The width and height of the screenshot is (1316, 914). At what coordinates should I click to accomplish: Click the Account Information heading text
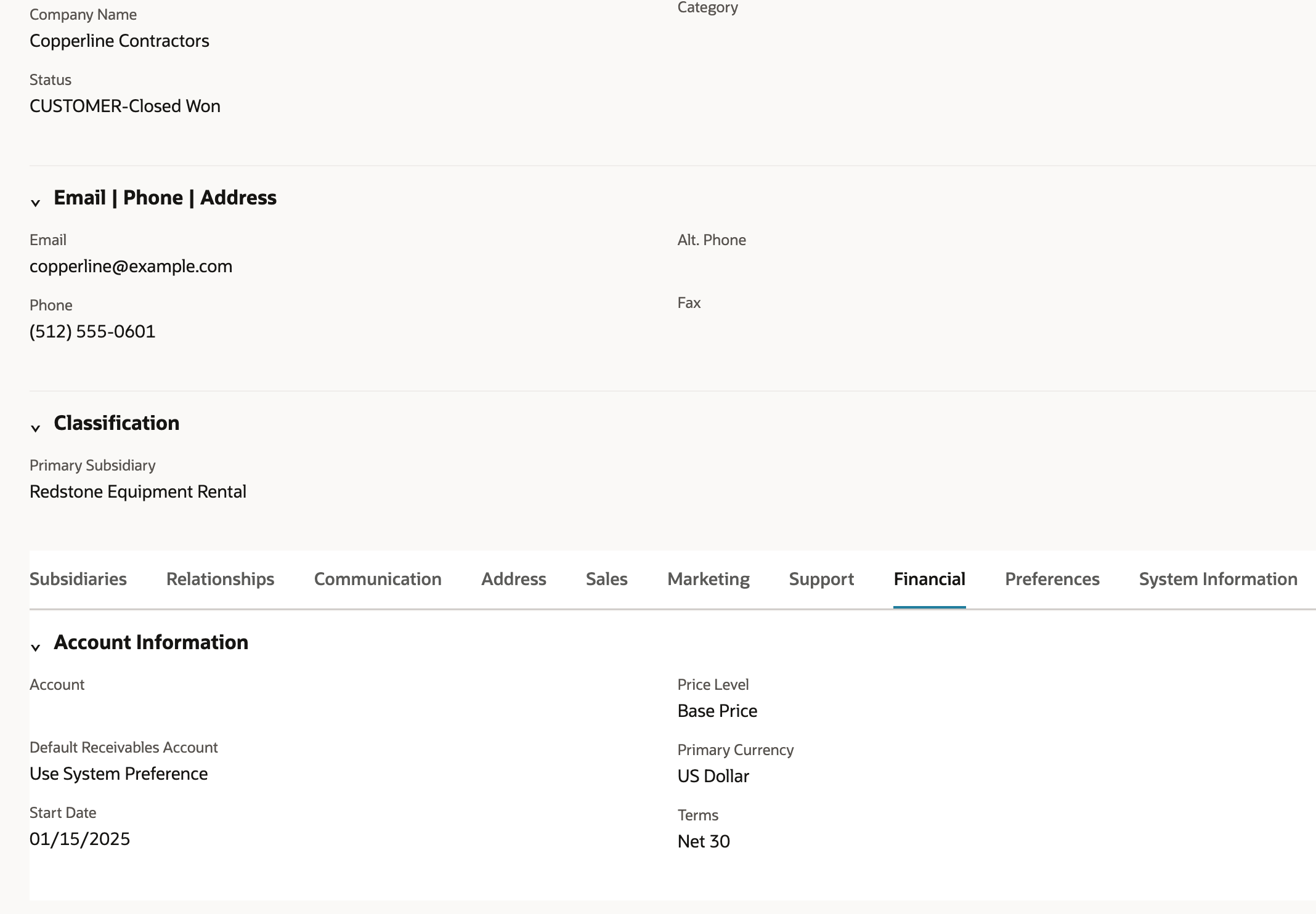(x=151, y=642)
